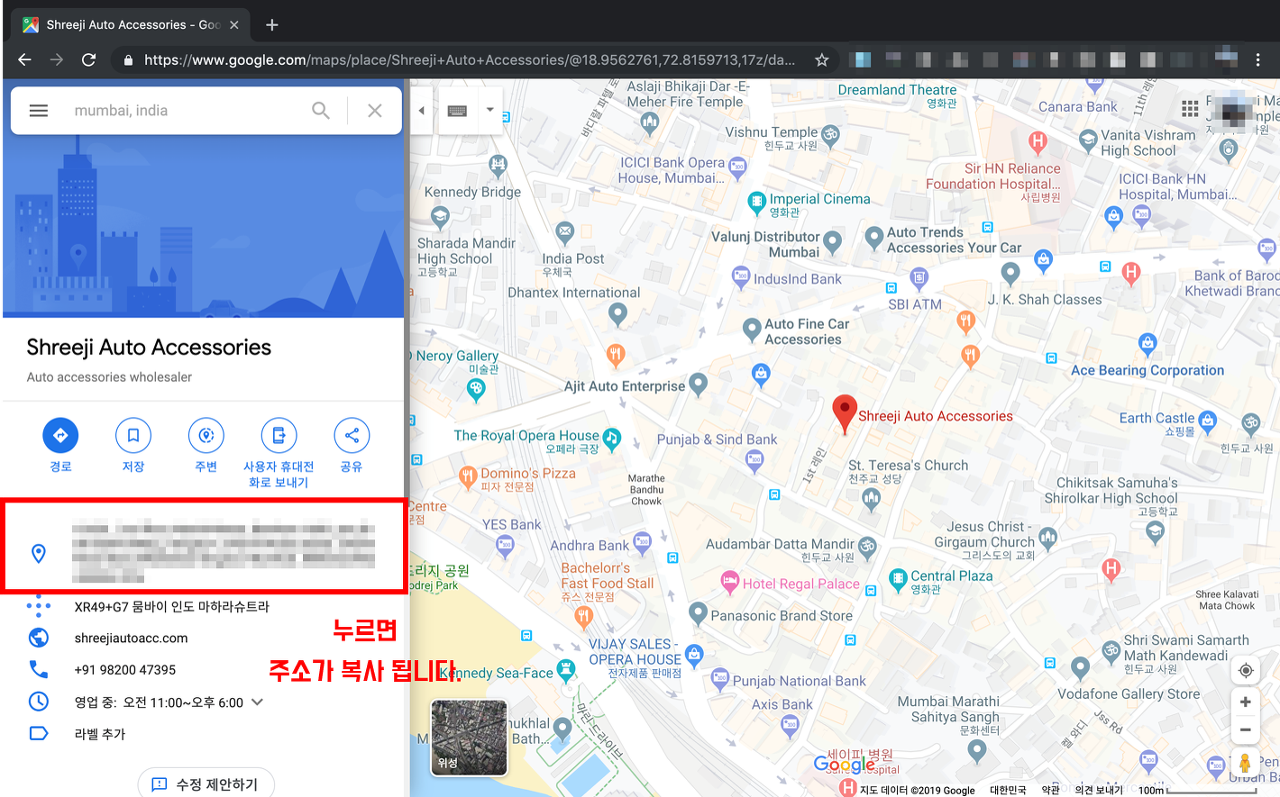Expand the opening hours chevron
Viewport: 1280px width, 797px height.
(257, 702)
